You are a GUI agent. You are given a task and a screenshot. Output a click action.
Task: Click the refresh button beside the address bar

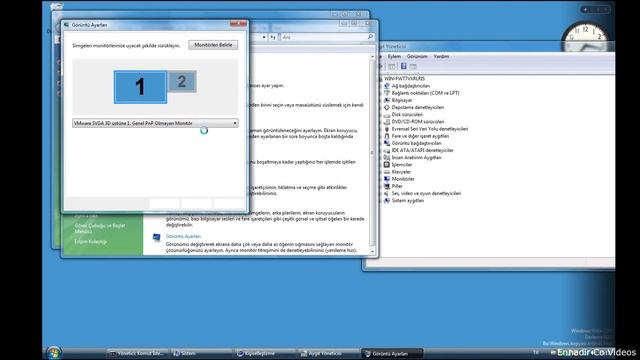tap(273, 37)
